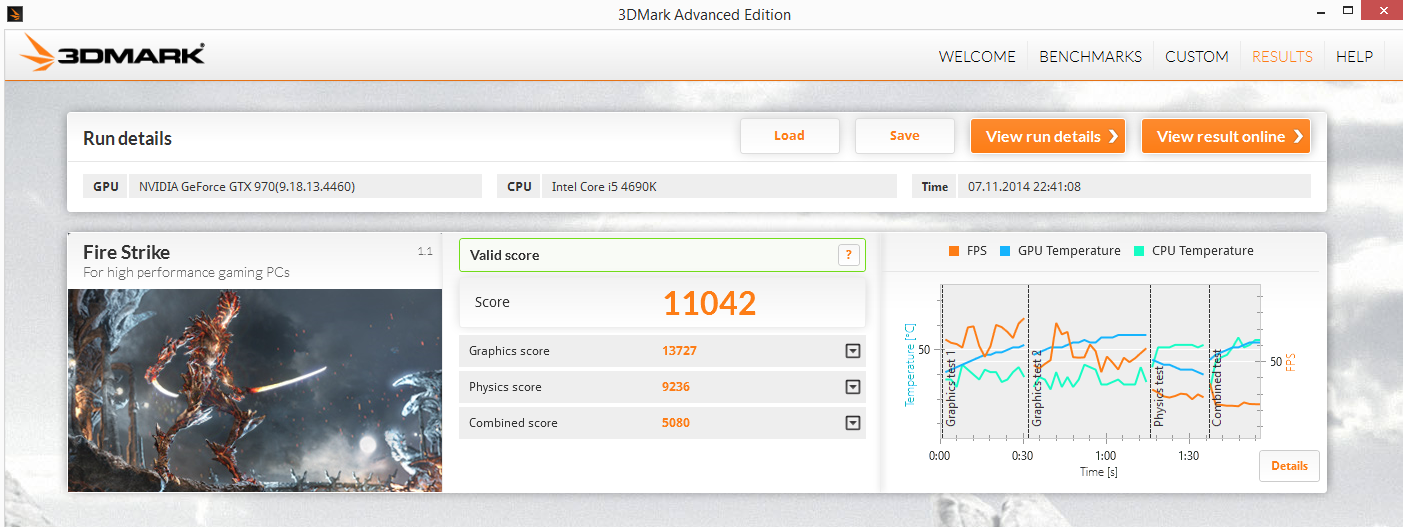Click the Time field 07.11.2014 22:41:08
The width and height of the screenshot is (1403, 527).
1133,186
